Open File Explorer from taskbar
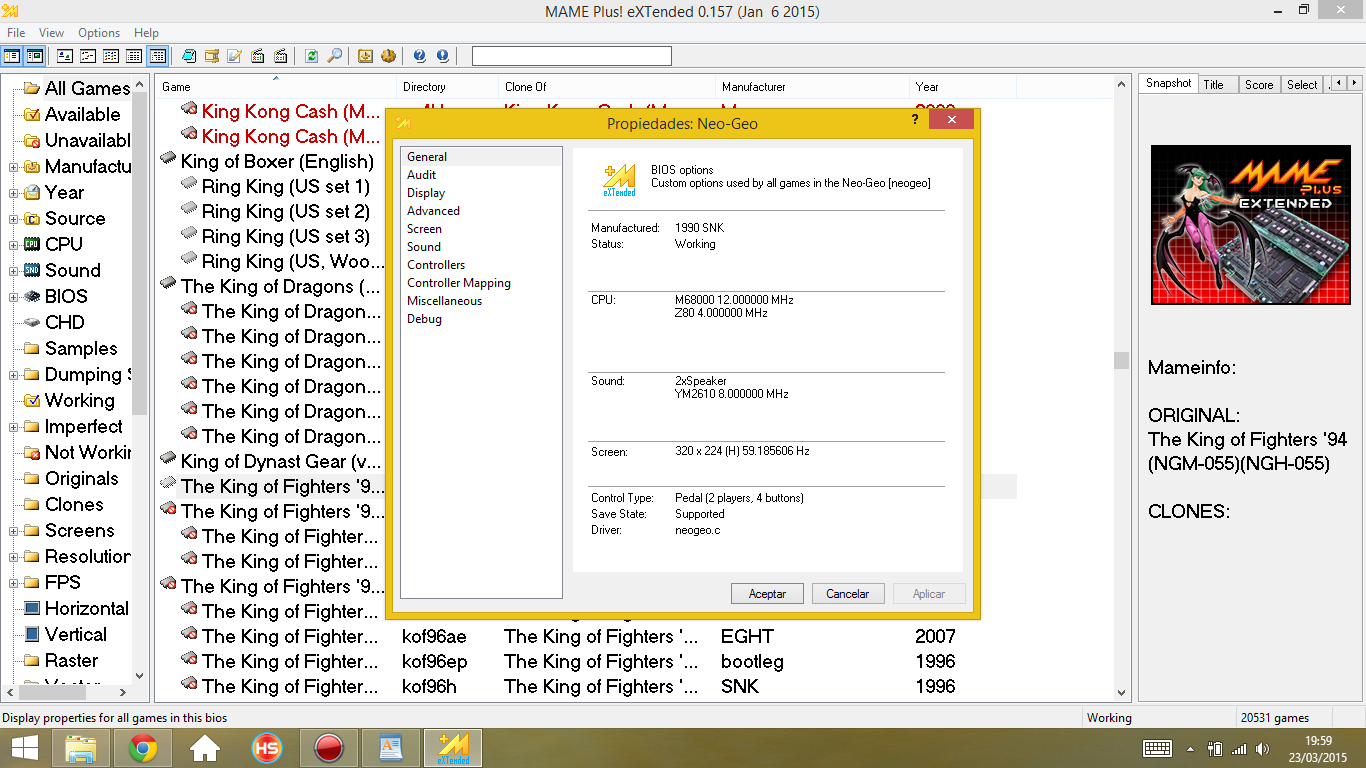The image size is (1366, 768). [x=81, y=748]
